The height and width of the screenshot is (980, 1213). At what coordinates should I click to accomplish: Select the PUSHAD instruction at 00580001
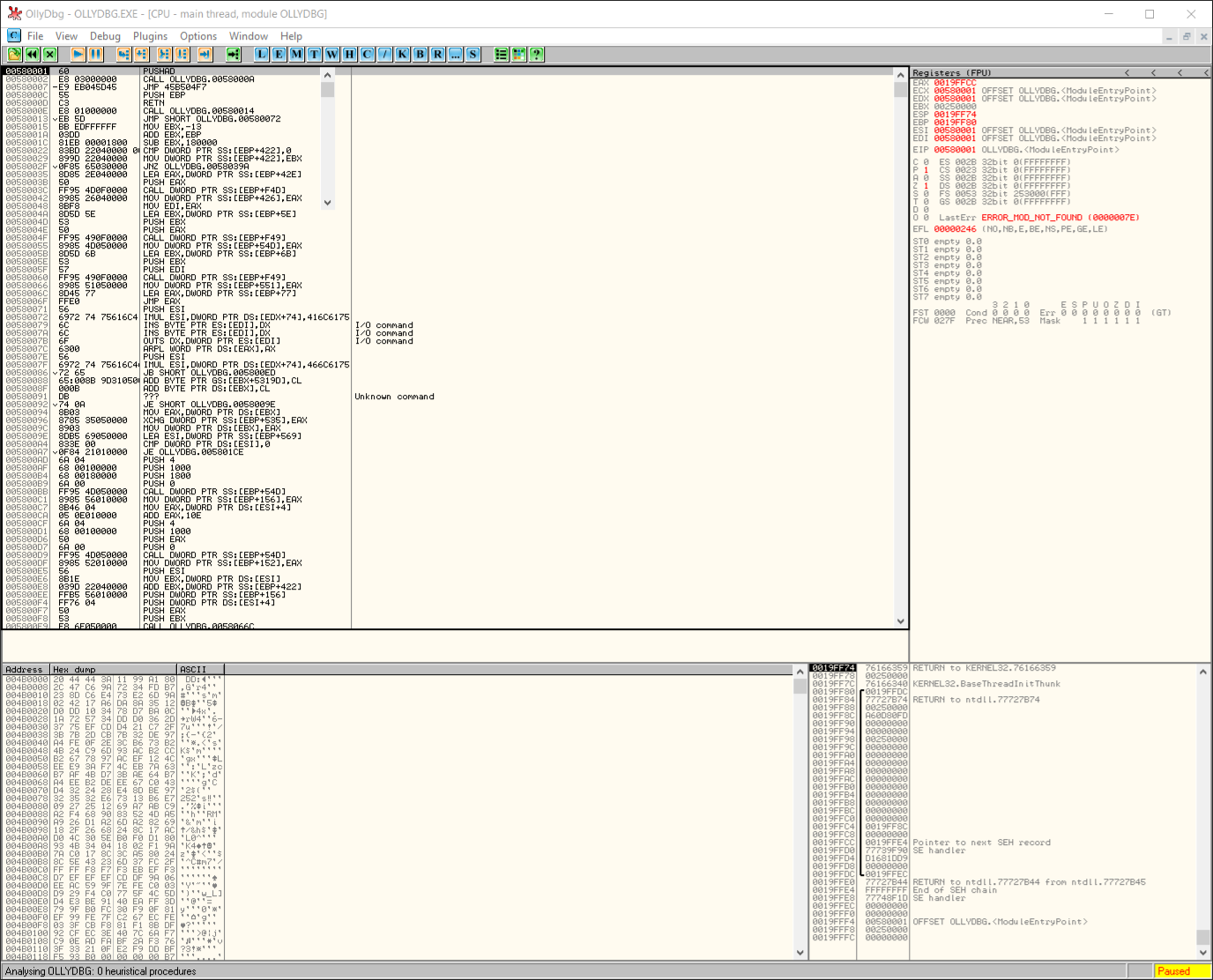(159, 71)
